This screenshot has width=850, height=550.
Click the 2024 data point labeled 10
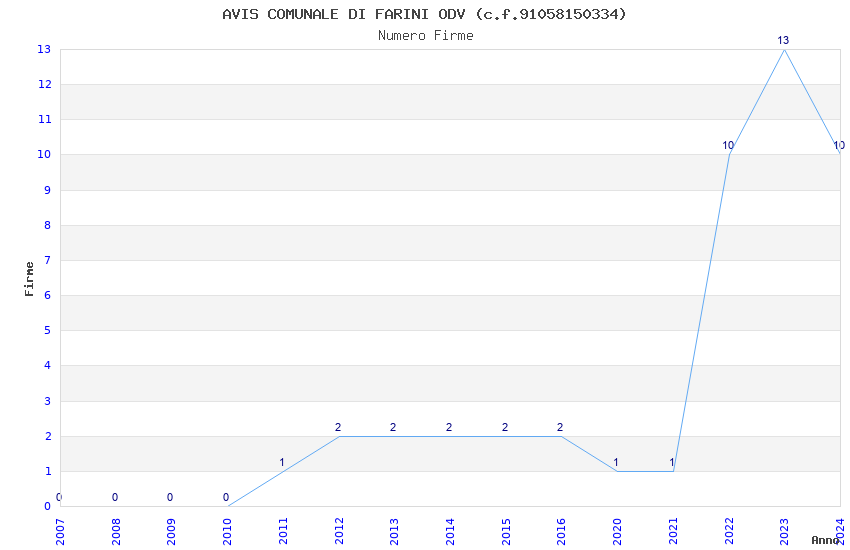tap(839, 154)
